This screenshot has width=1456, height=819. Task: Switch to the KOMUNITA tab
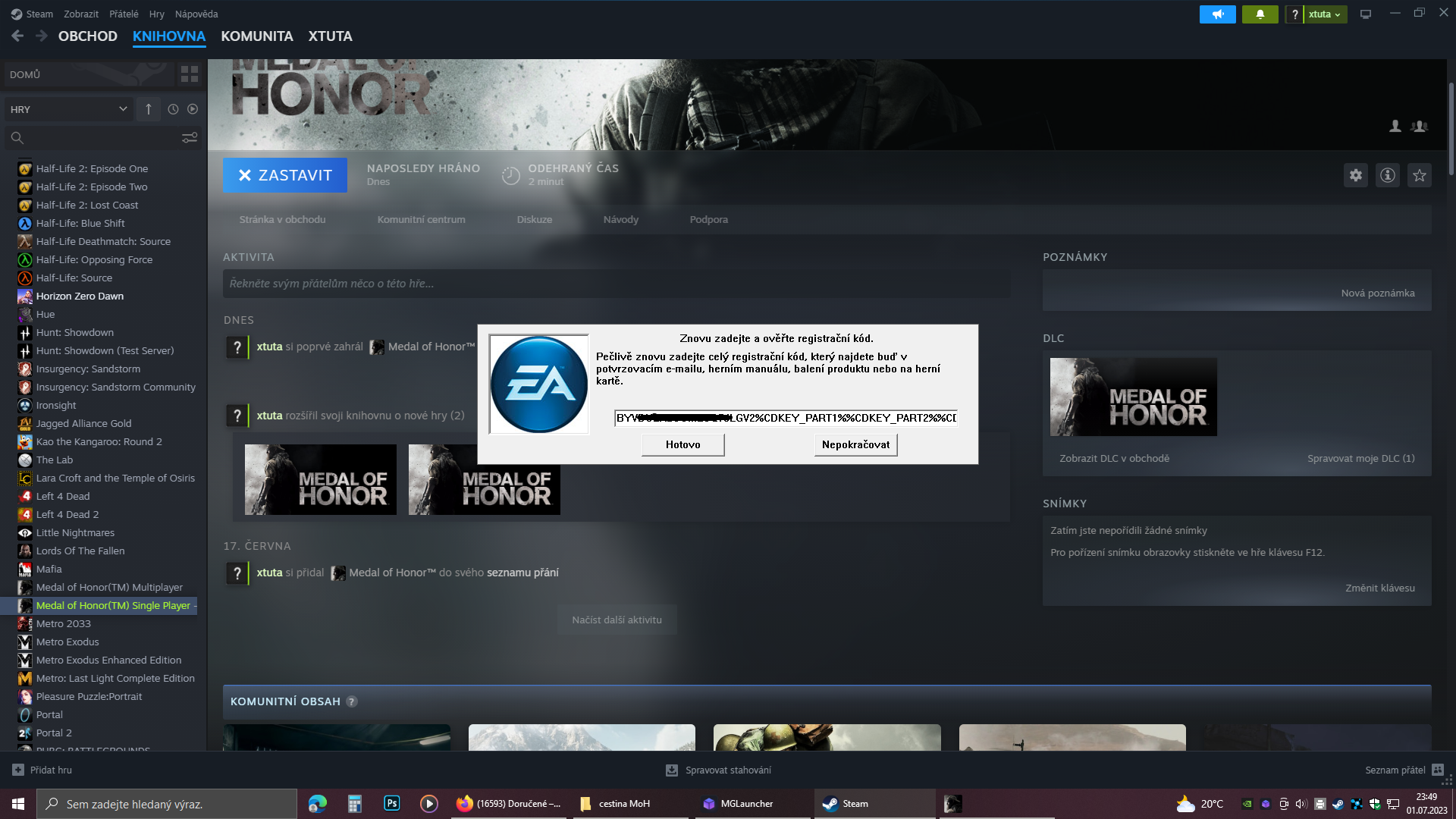tap(257, 36)
